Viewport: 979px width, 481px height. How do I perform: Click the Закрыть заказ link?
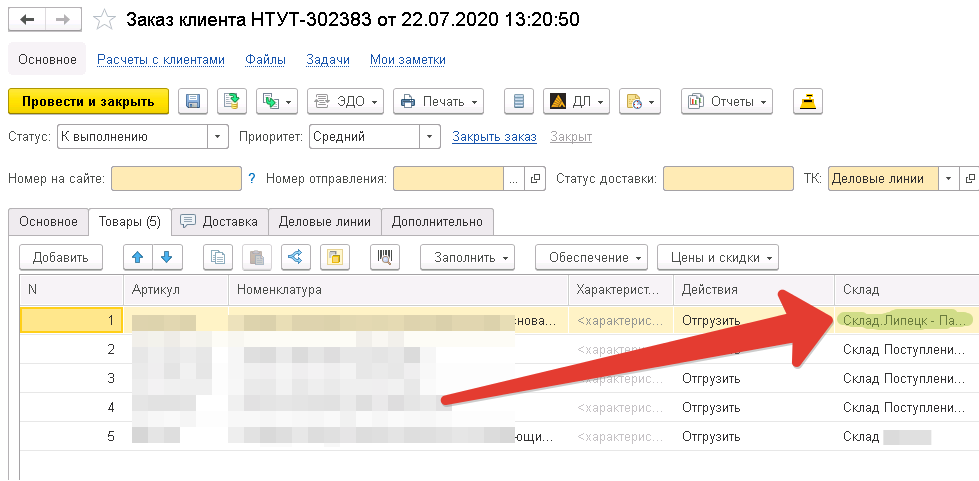494,137
